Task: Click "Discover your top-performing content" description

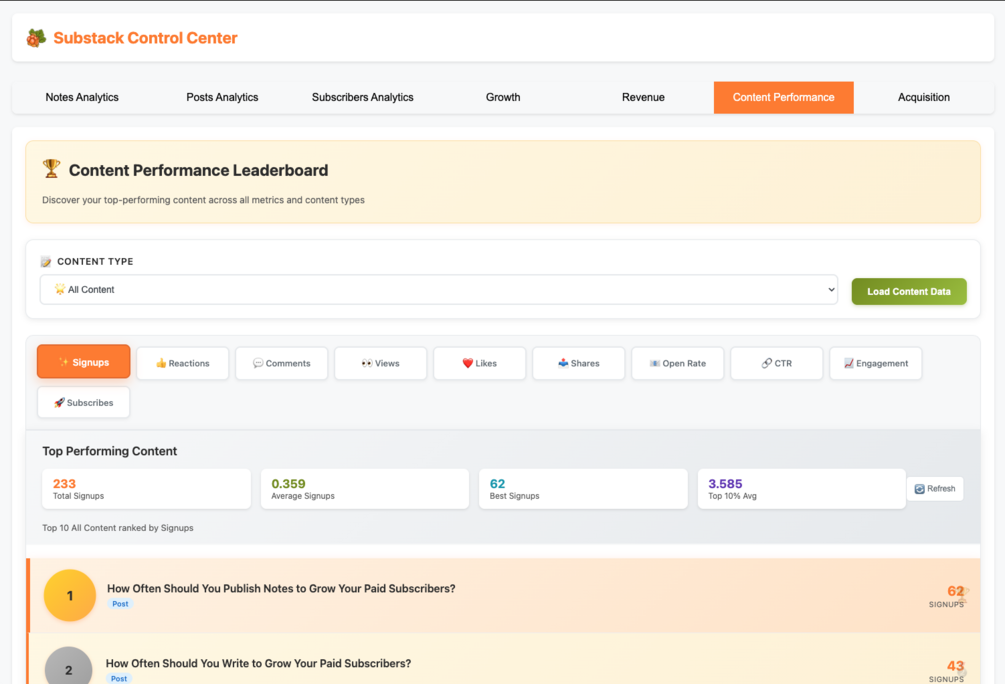Action: (x=203, y=200)
